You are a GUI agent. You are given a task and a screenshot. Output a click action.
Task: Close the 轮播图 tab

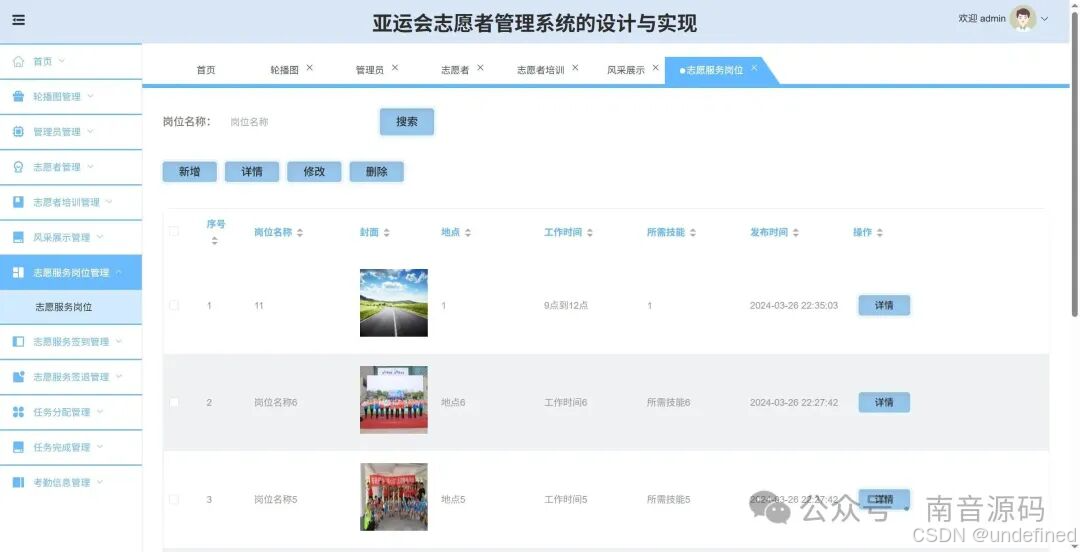[x=309, y=68]
